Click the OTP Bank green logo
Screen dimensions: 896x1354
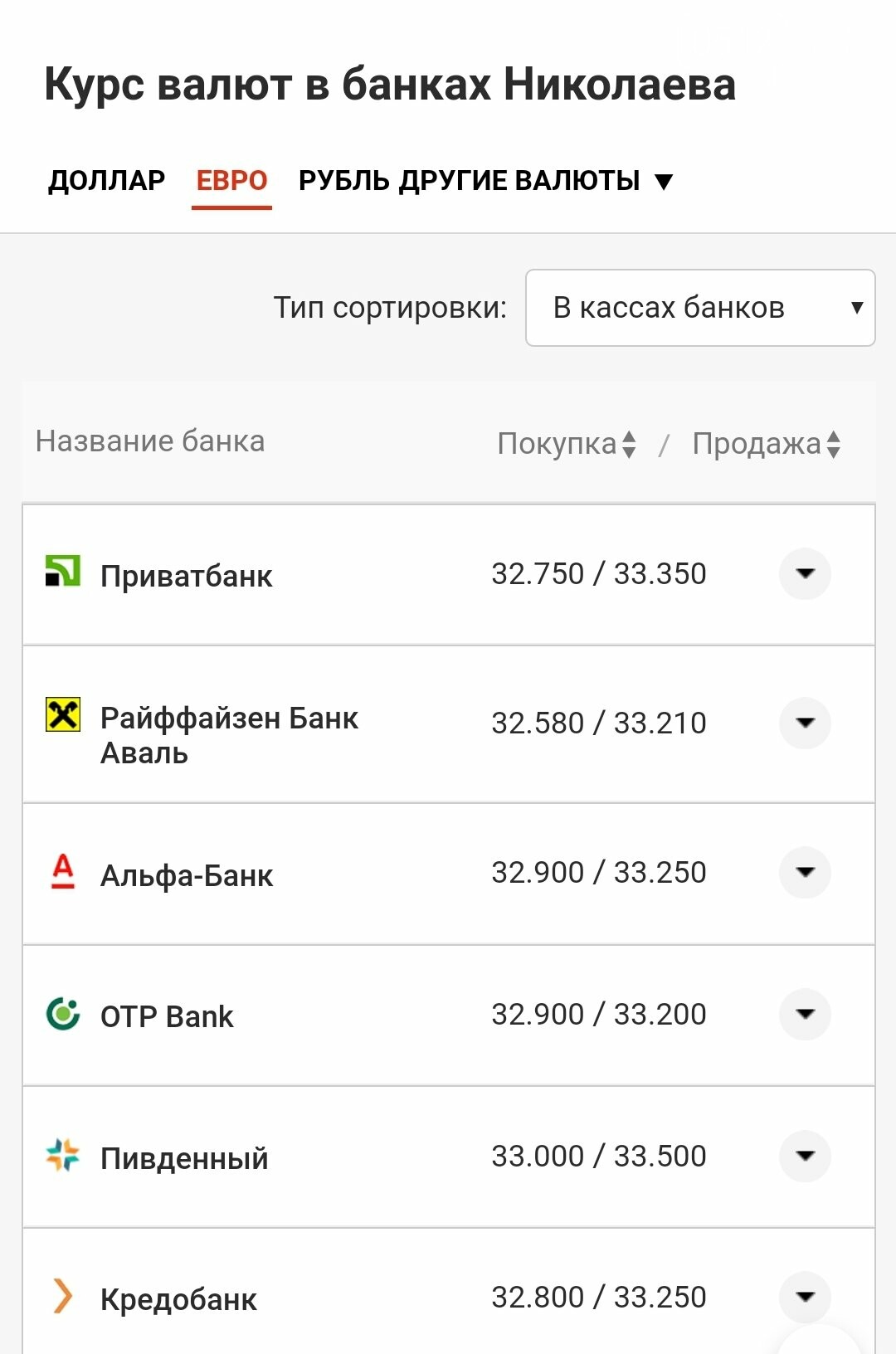pyautogui.click(x=62, y=1013)
